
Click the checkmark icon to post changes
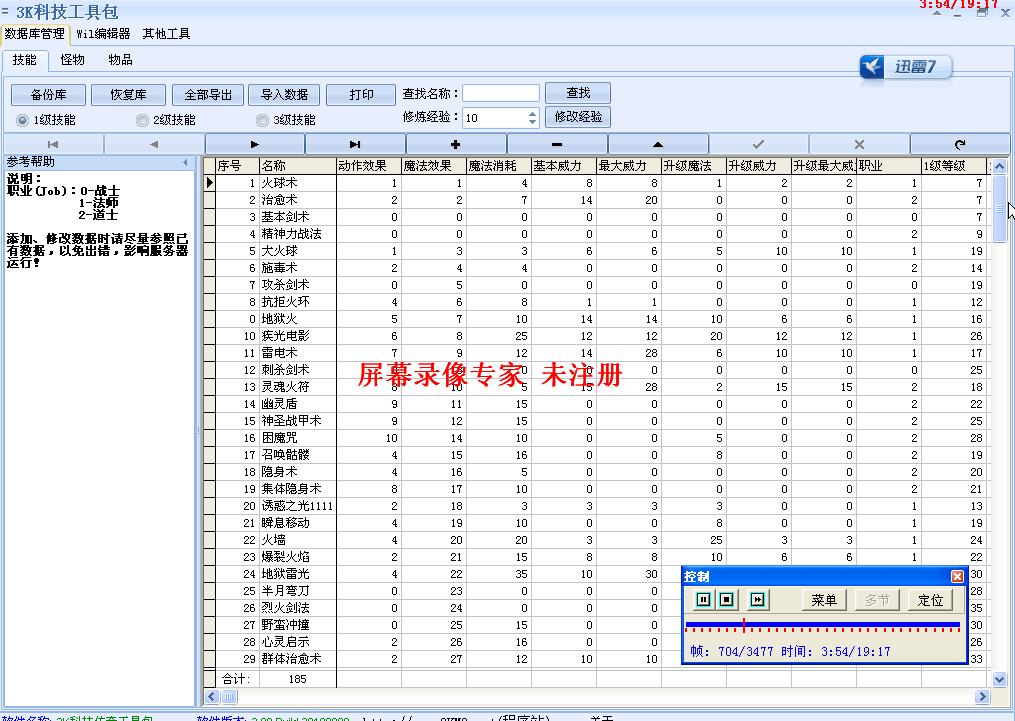click(759, 144)
